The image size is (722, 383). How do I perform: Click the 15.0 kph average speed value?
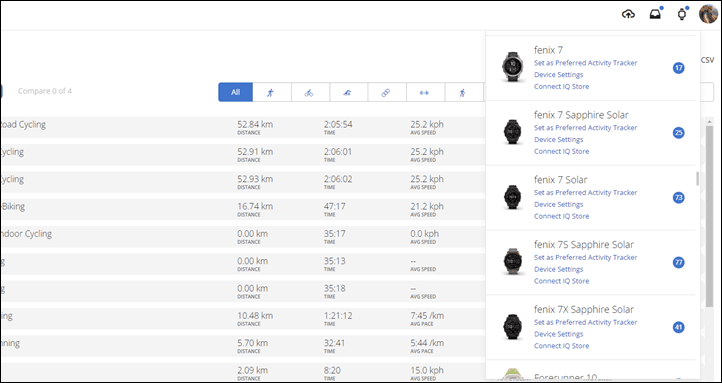tap(427, 371)
